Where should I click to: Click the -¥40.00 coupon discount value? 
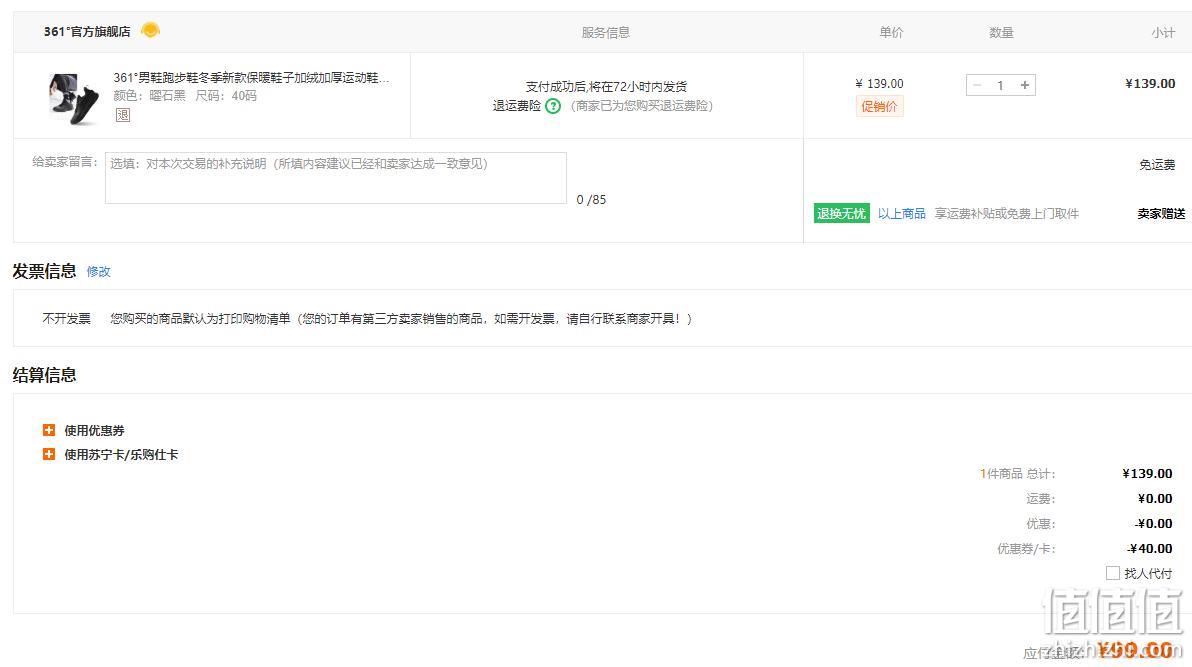click(x=1149, y=548)
